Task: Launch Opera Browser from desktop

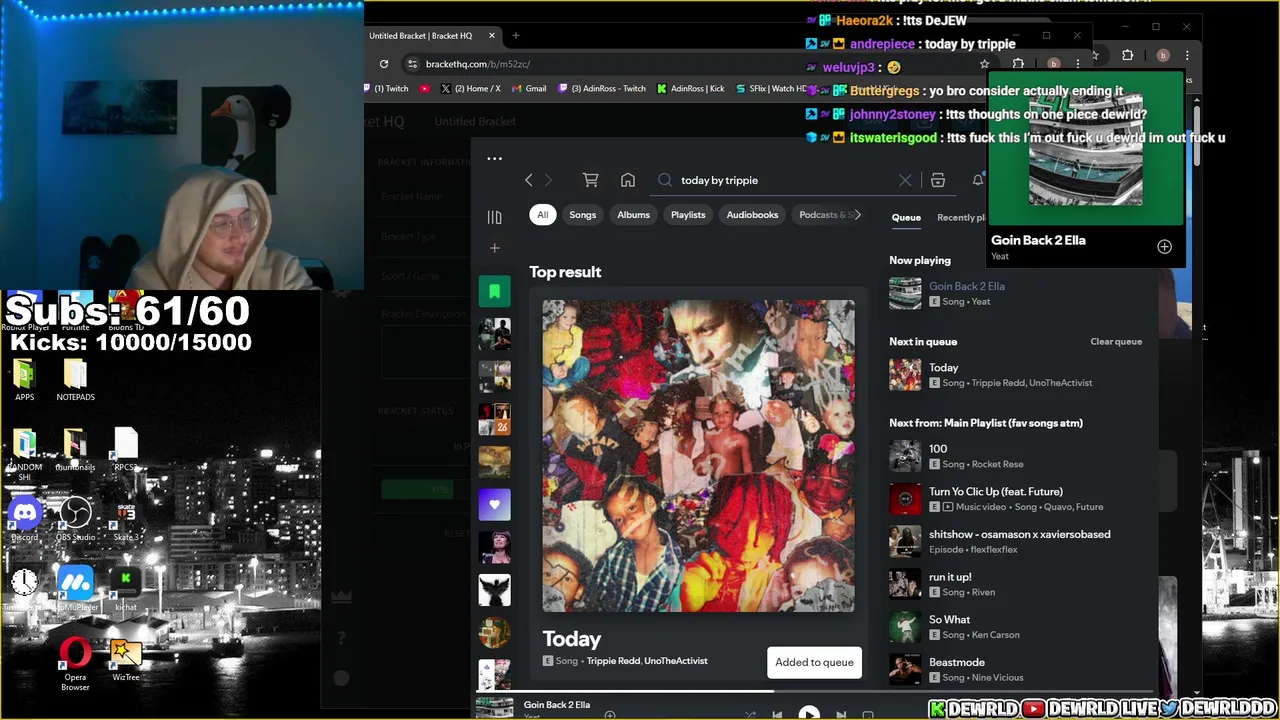Action: (75, 664)
